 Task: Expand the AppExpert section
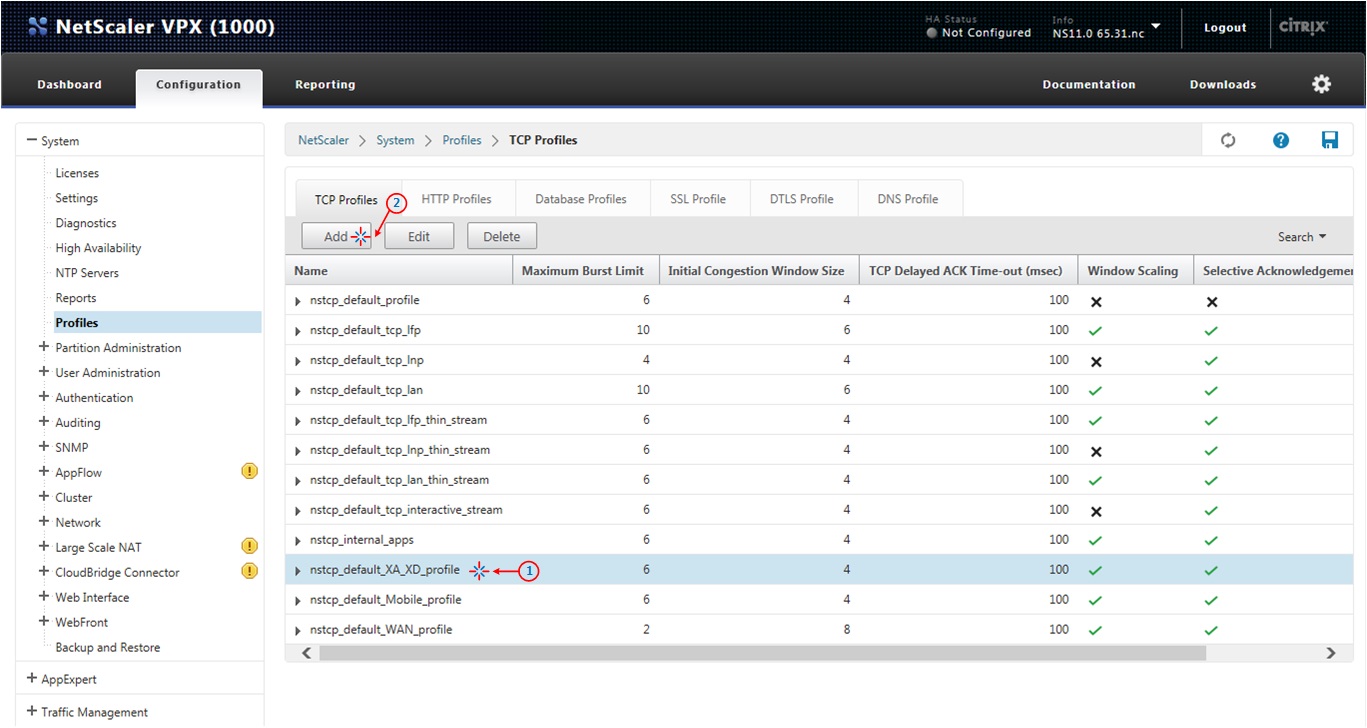coord(32,678)
